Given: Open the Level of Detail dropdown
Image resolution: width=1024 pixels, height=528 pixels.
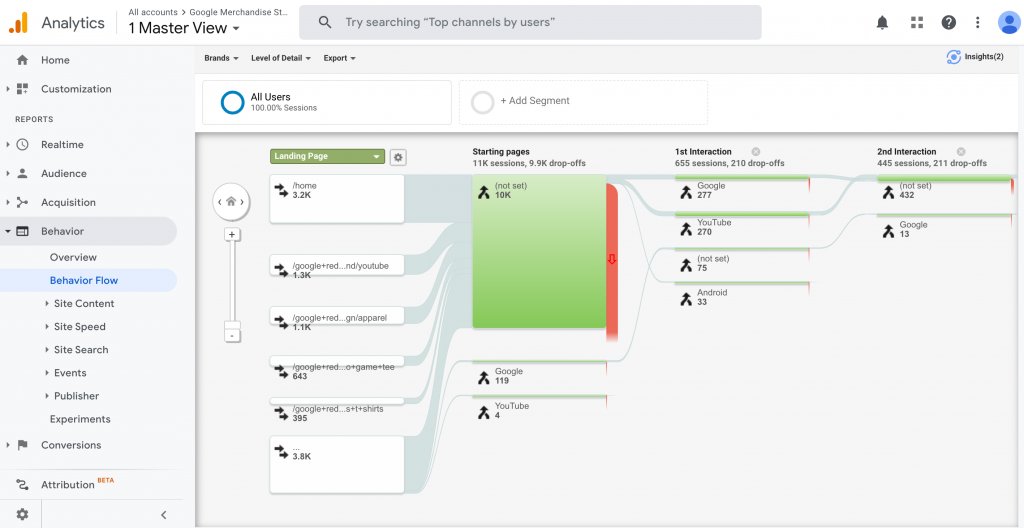Looking at the screenshot, I should point(281,58).
